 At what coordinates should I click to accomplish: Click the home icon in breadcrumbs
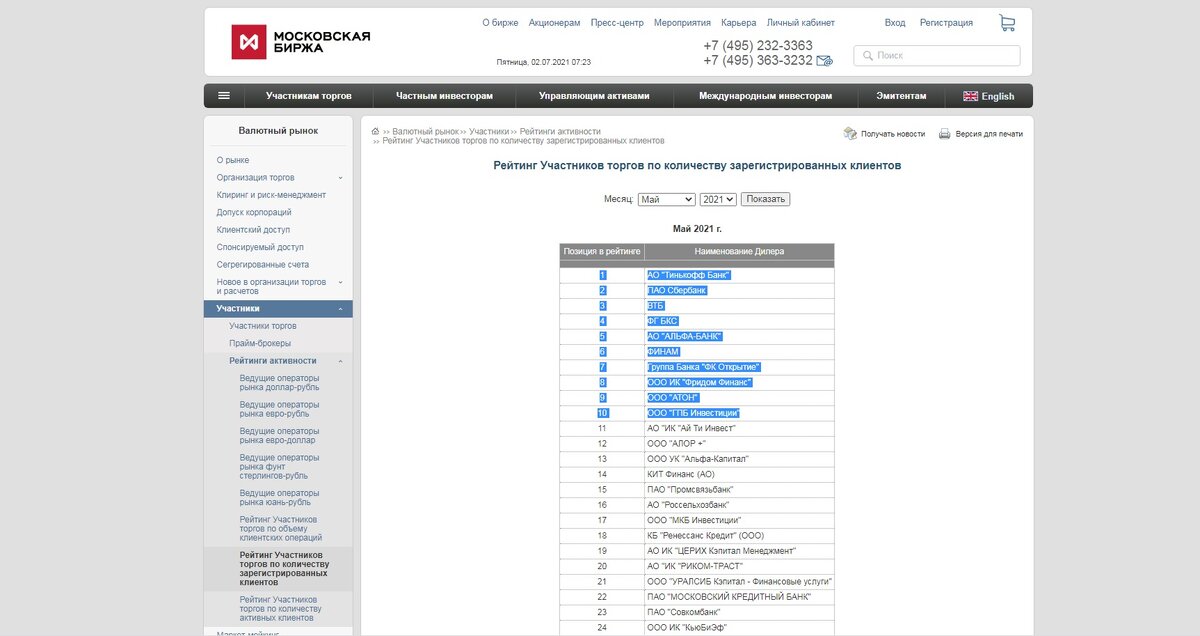(x=376, y=131)
